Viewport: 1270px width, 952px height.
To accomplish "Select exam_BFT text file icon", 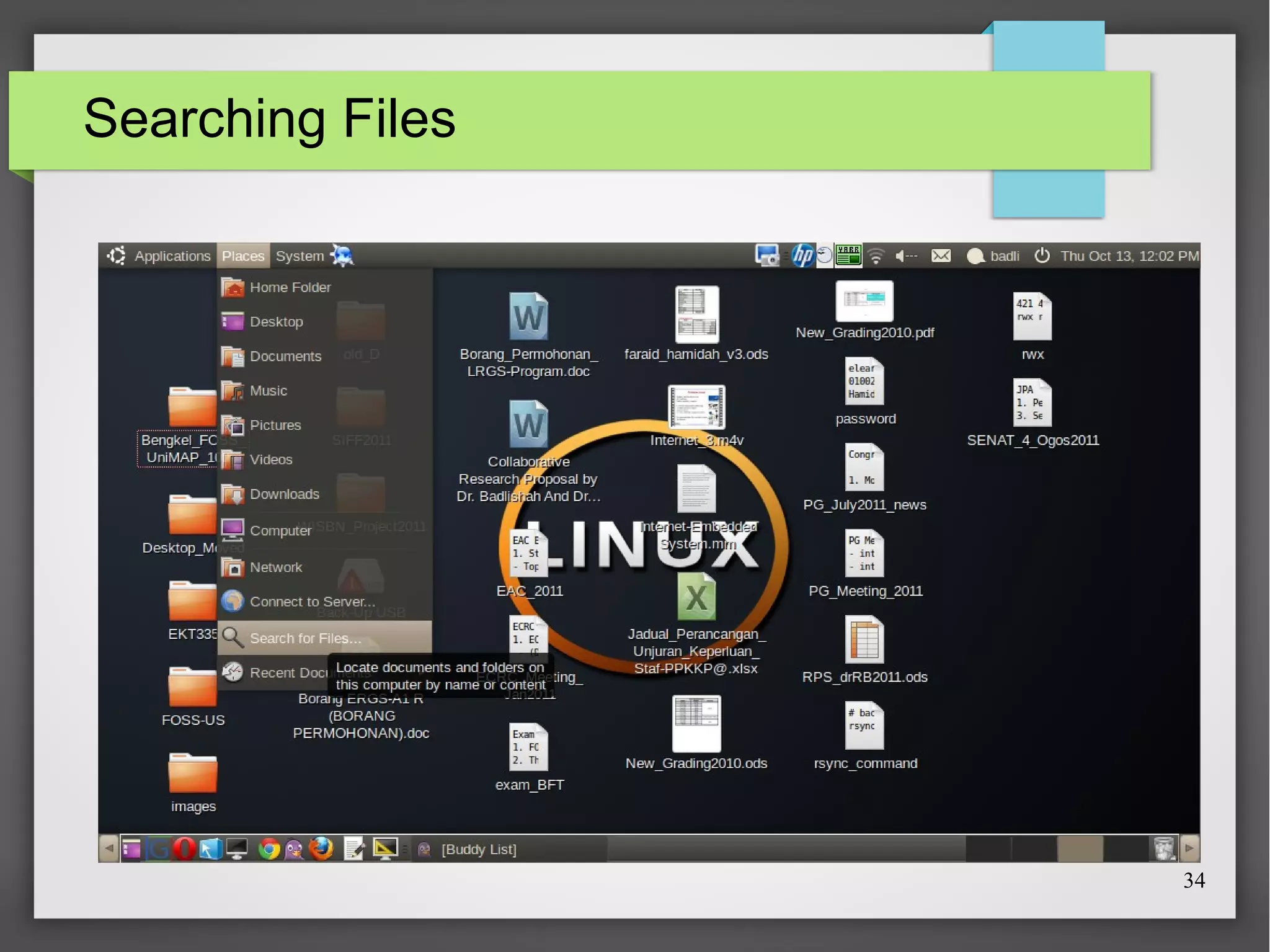I will point(528,747).
